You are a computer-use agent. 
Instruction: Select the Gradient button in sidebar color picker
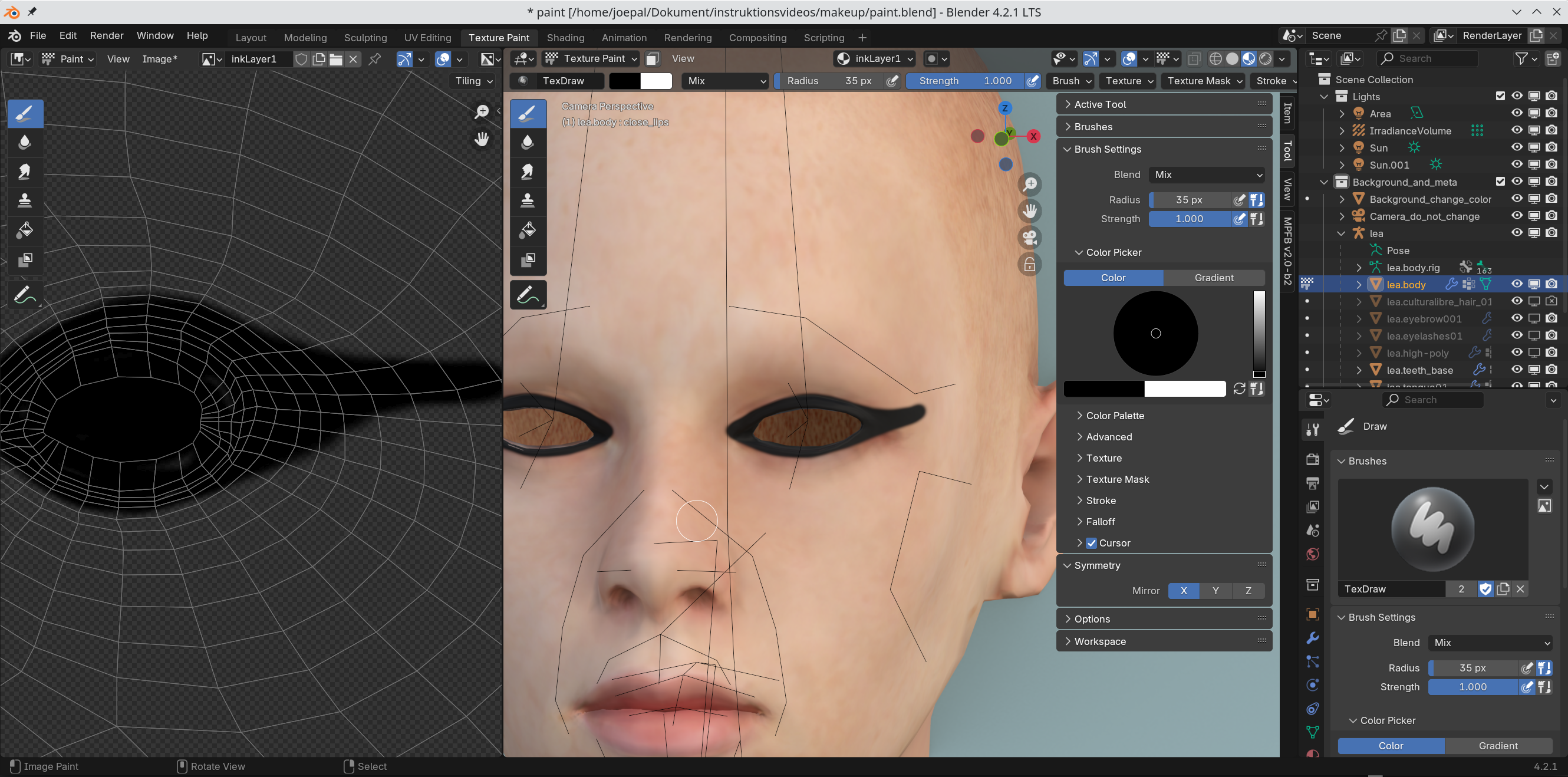[x=1214, y=278]
